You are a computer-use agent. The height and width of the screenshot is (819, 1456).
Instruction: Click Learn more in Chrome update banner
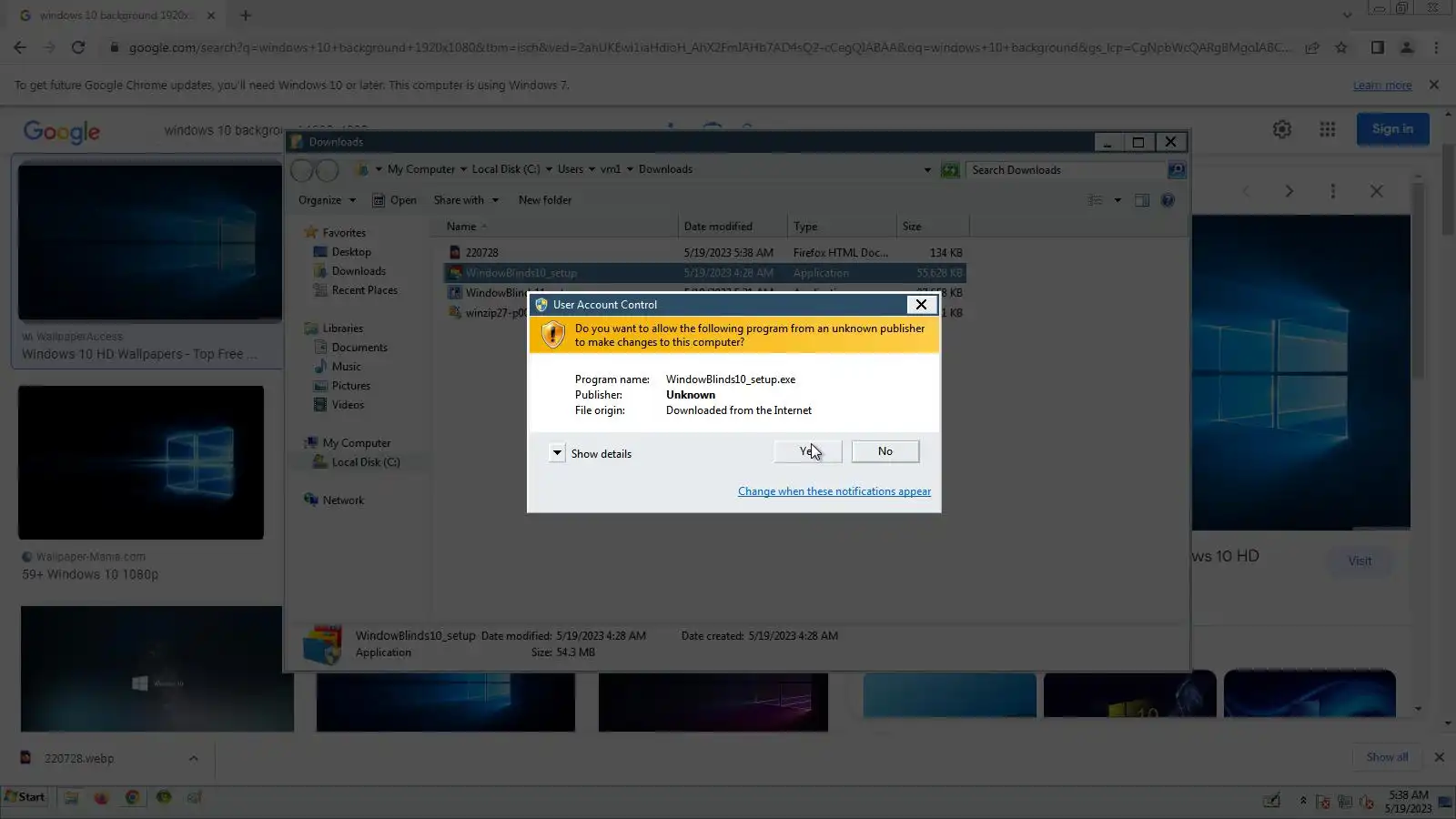(1382, 86)
